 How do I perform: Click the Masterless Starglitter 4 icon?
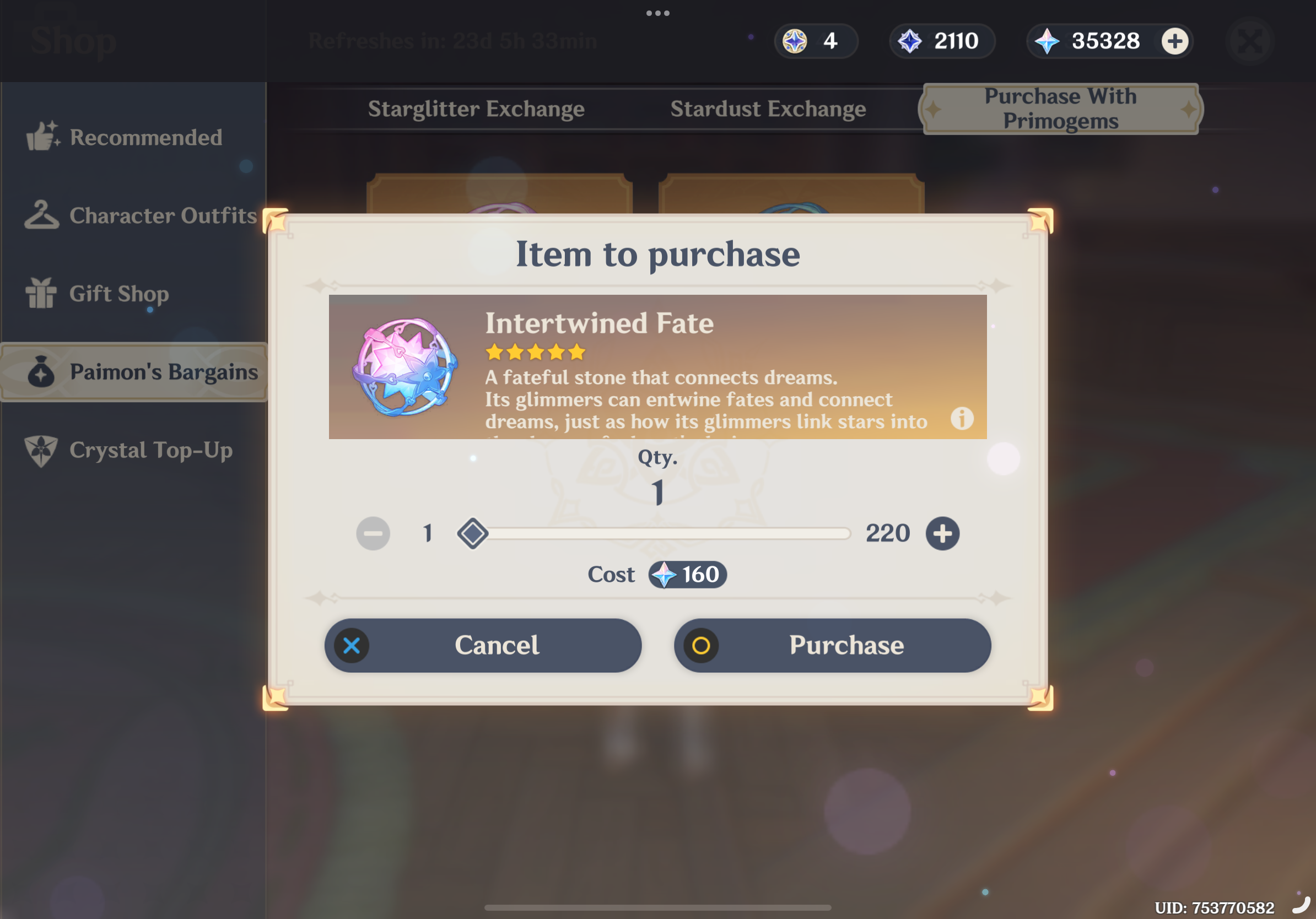tap(795, 41)
